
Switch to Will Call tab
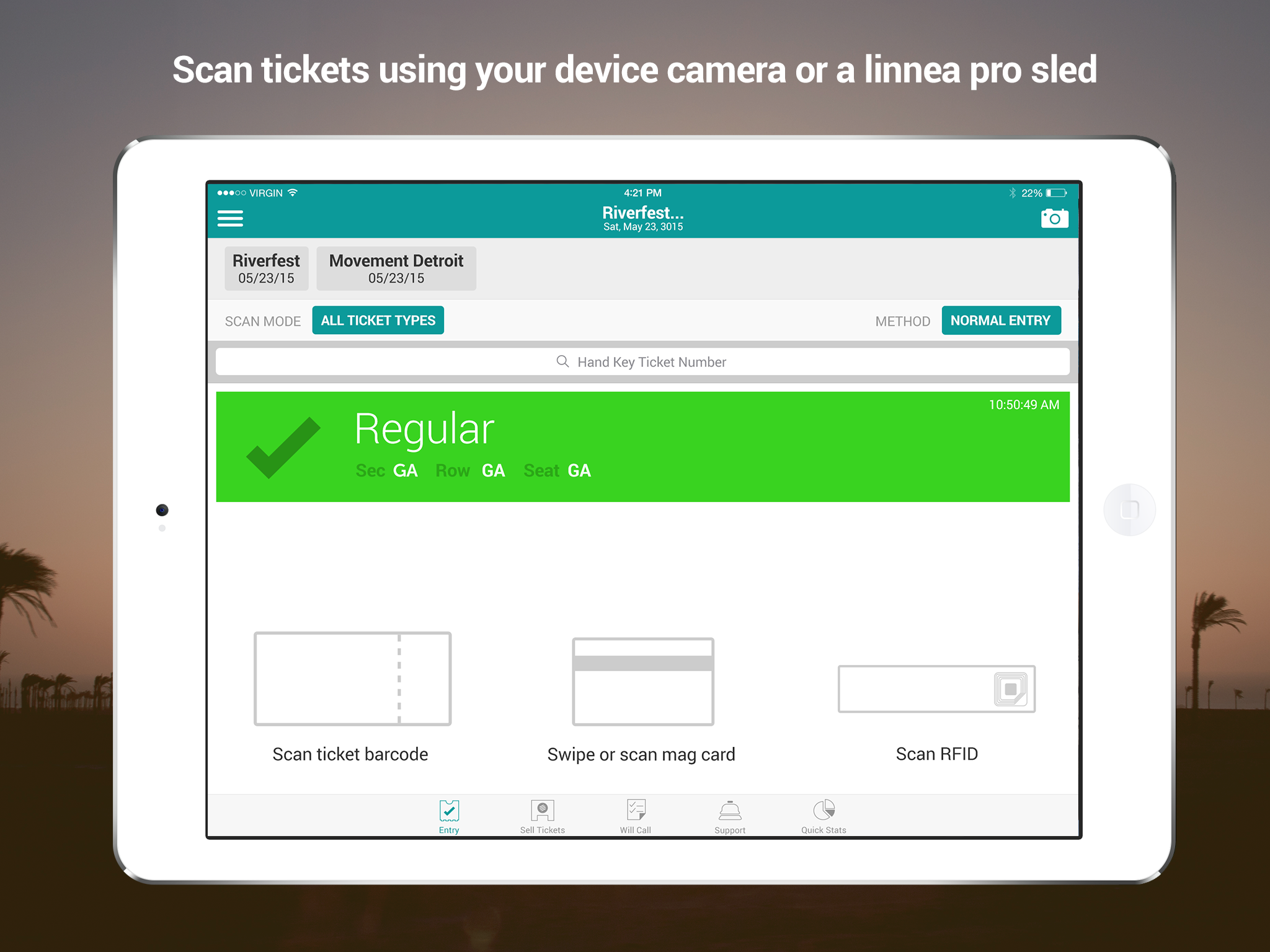636,817
